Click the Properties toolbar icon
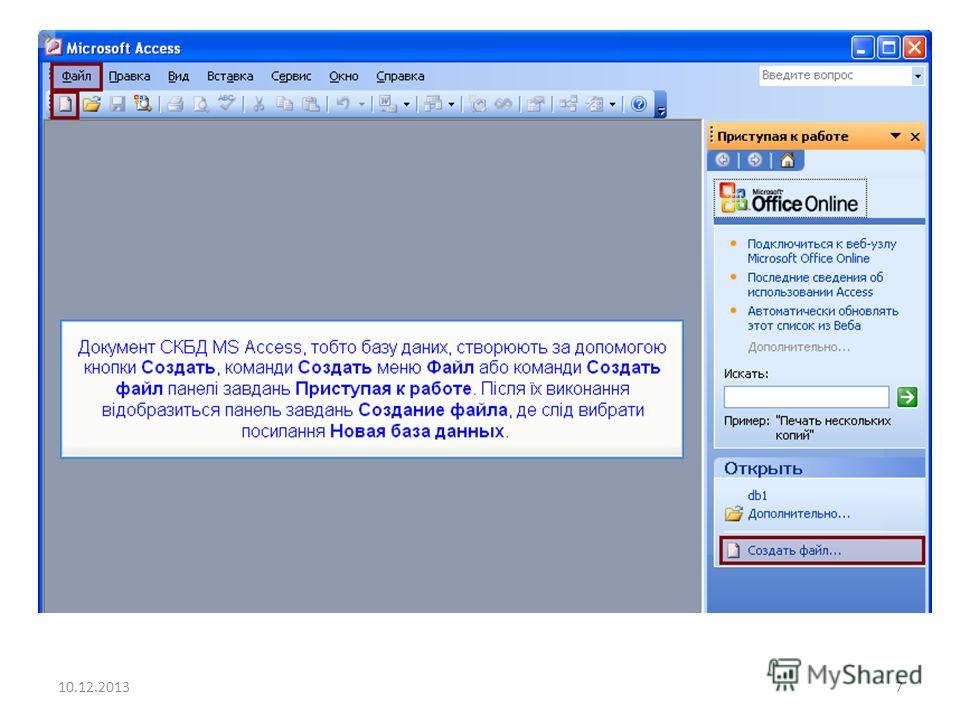The width and height of the screenshot is (960, 720). 536,105
